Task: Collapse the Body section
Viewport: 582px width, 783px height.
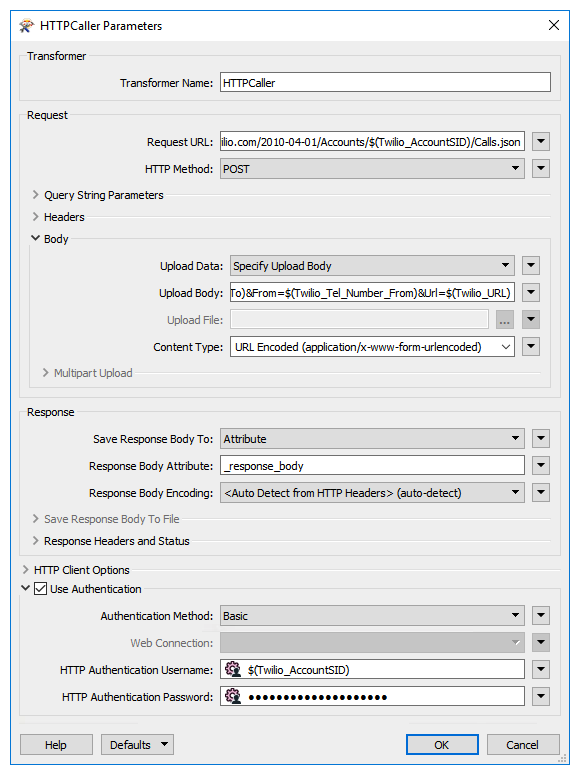Action: 35,238
